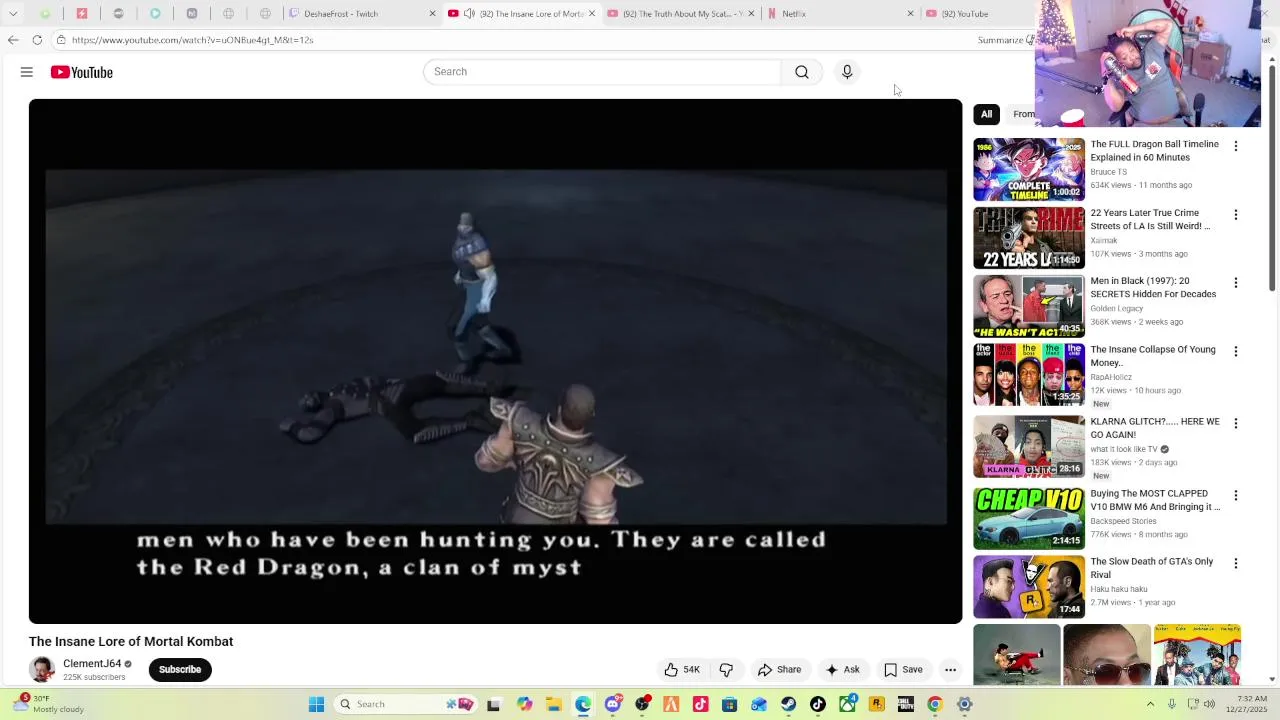The image size is (1280, 720).
Task: Close the Netflix tab
Action: 910,14
